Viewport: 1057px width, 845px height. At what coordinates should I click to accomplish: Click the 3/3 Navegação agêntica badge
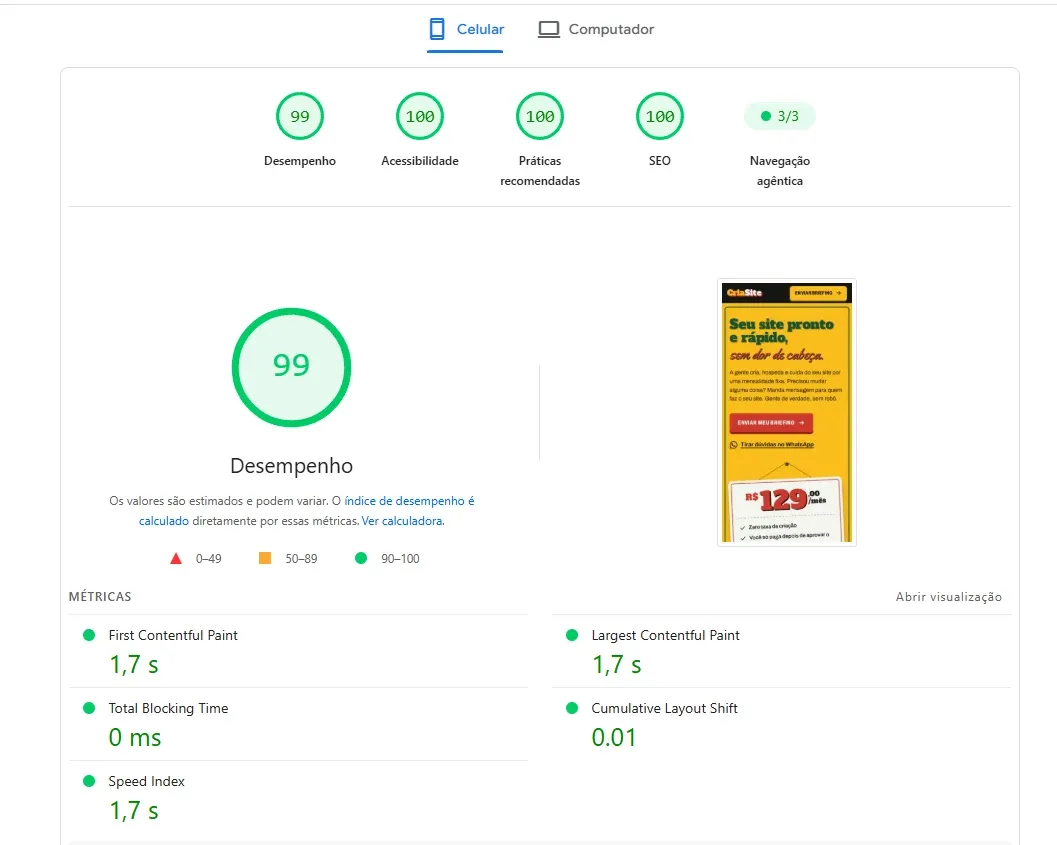(x=780, y=116)
